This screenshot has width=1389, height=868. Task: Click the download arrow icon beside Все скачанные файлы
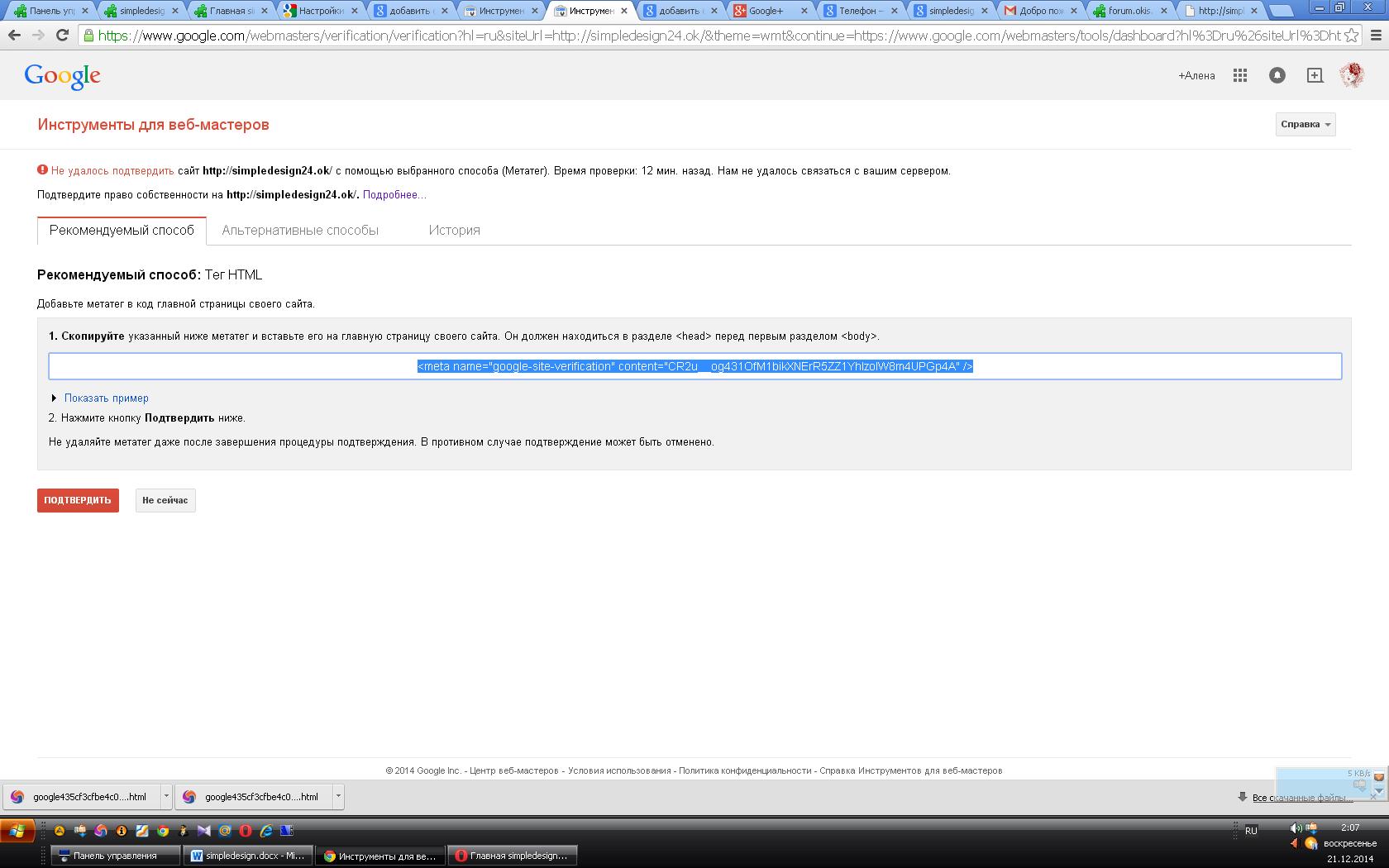[1242, 797]
